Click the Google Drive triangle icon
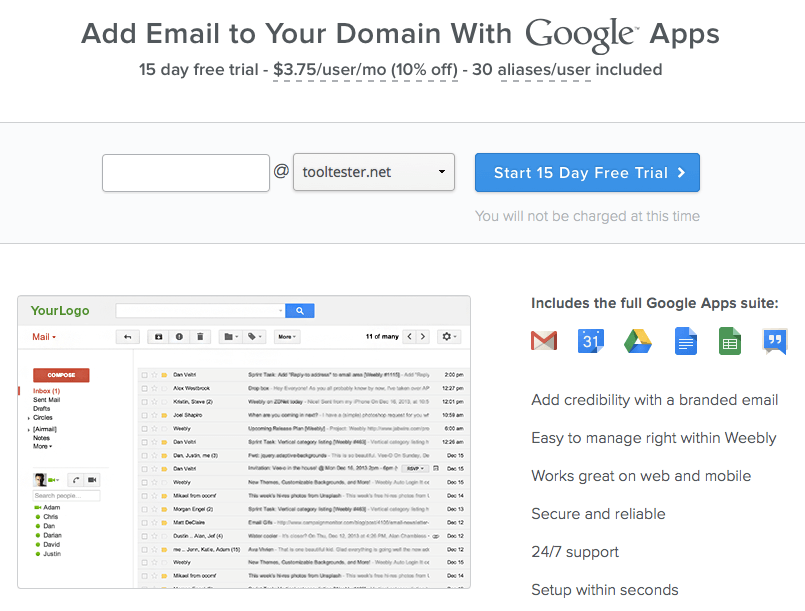Image resolution: width=805 pixels, height=611 pixels. click(638, 341)
